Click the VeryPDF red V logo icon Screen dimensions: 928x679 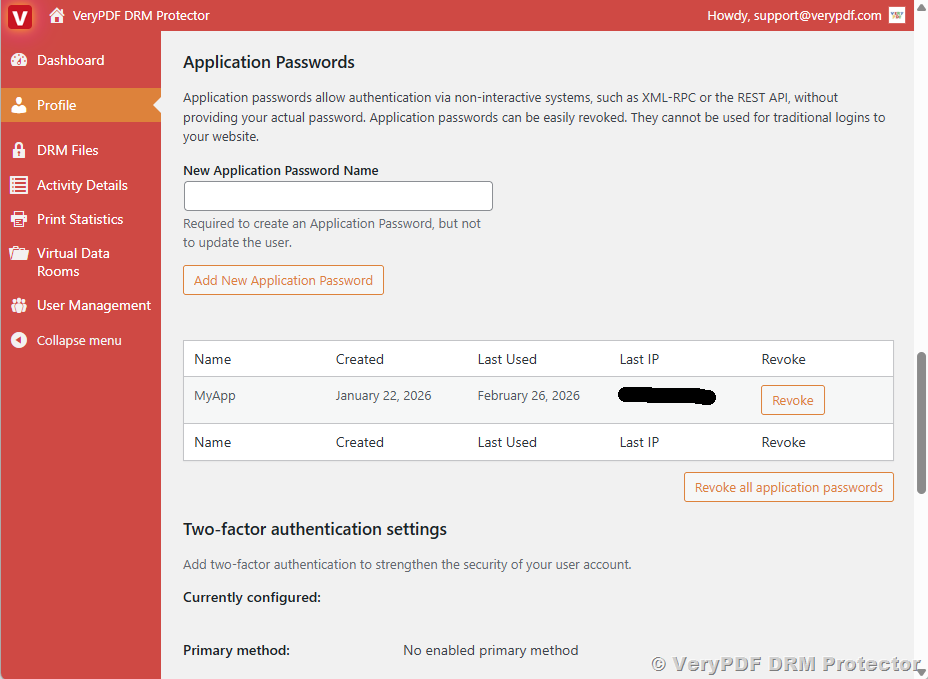(20, 16)
